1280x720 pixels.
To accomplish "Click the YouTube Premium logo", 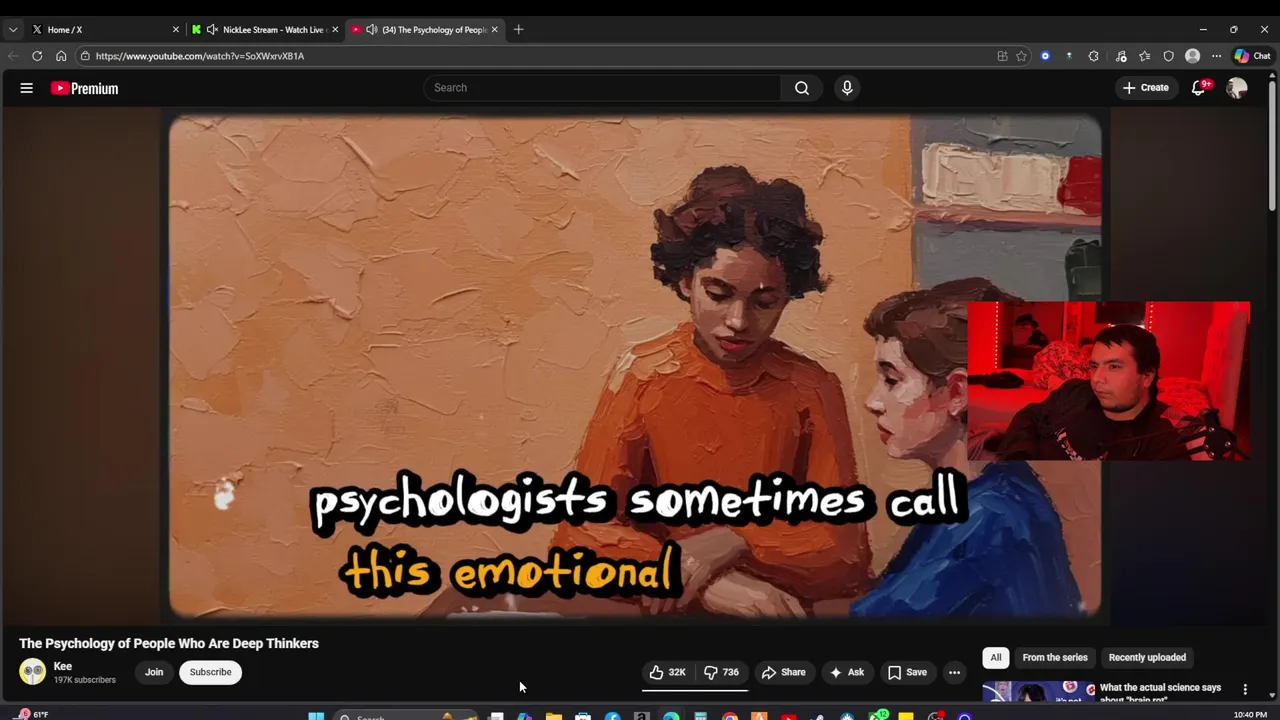I will pyautogui.click(x=85, y=88).
